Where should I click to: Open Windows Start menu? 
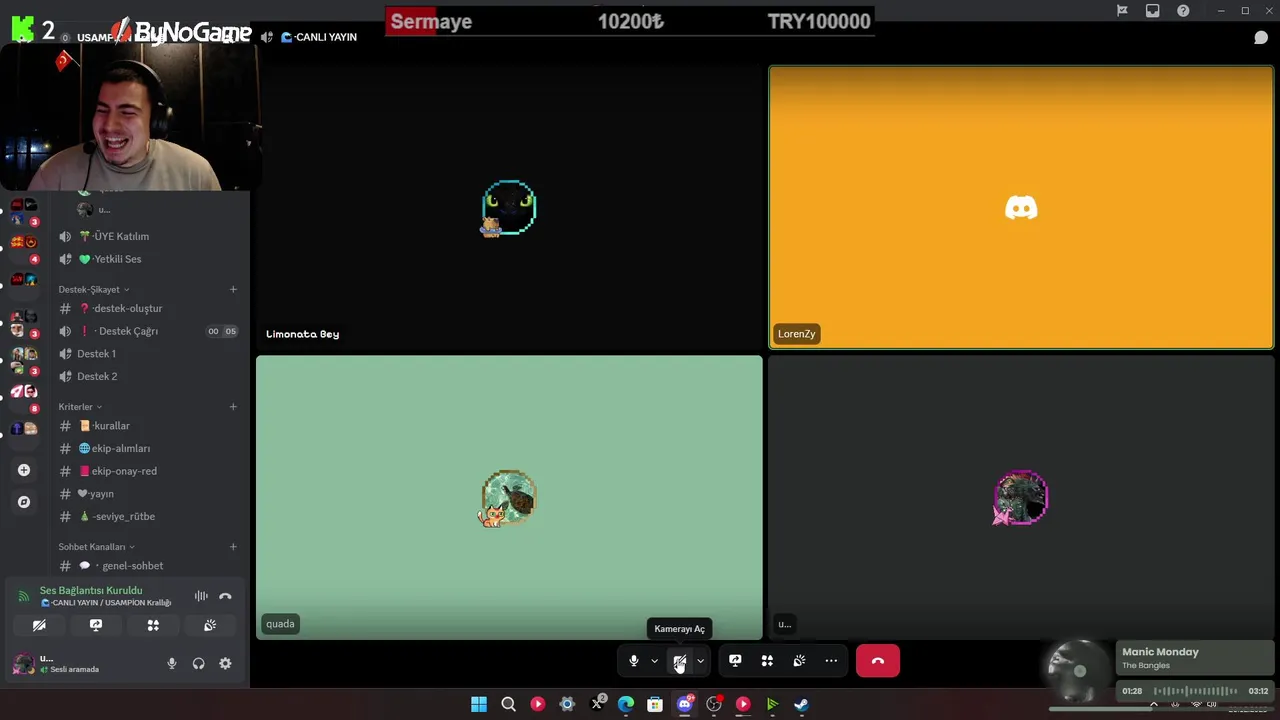(x=479, y=704)
